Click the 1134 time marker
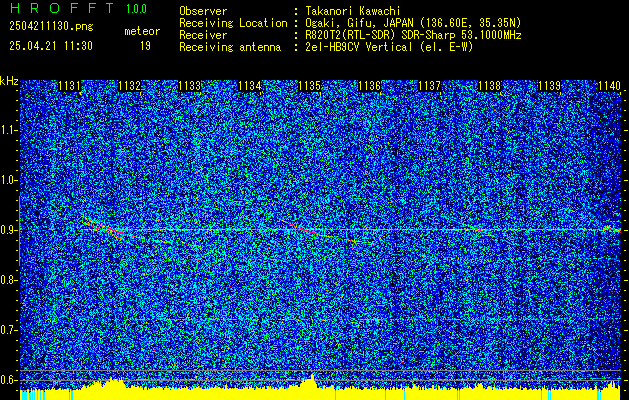629x400 pixels. [x=250, y=86]
